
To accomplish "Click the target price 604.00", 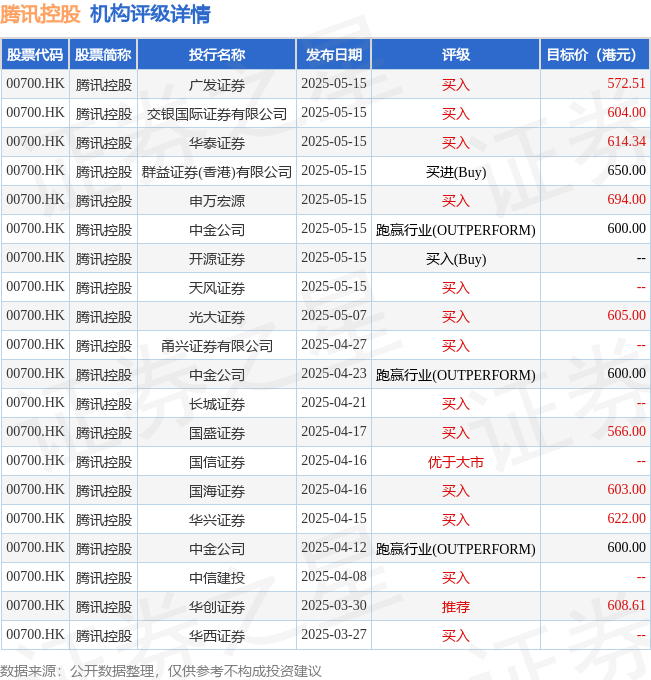I will (626, 112).
